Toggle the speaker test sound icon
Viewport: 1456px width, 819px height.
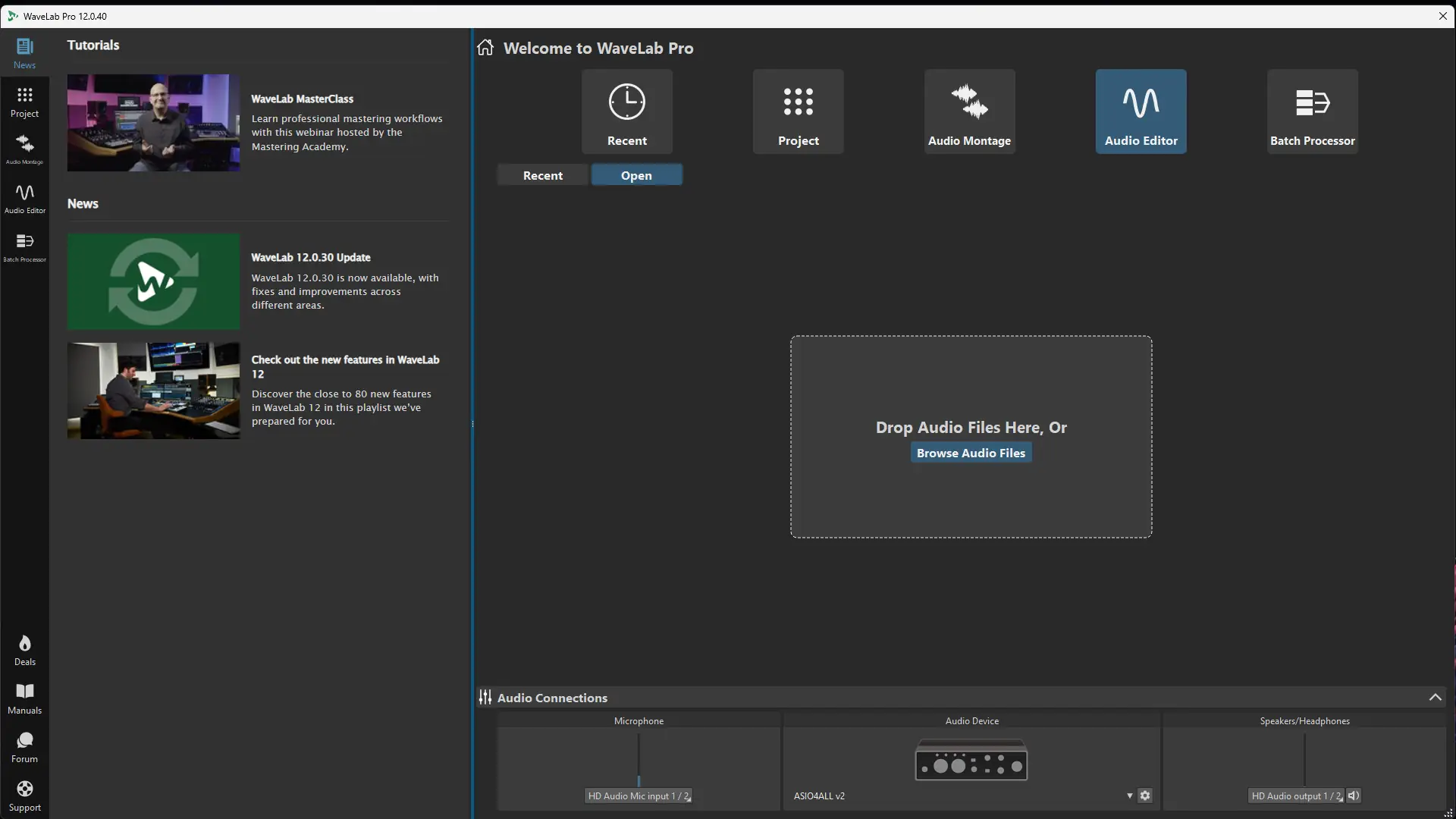1354,795
